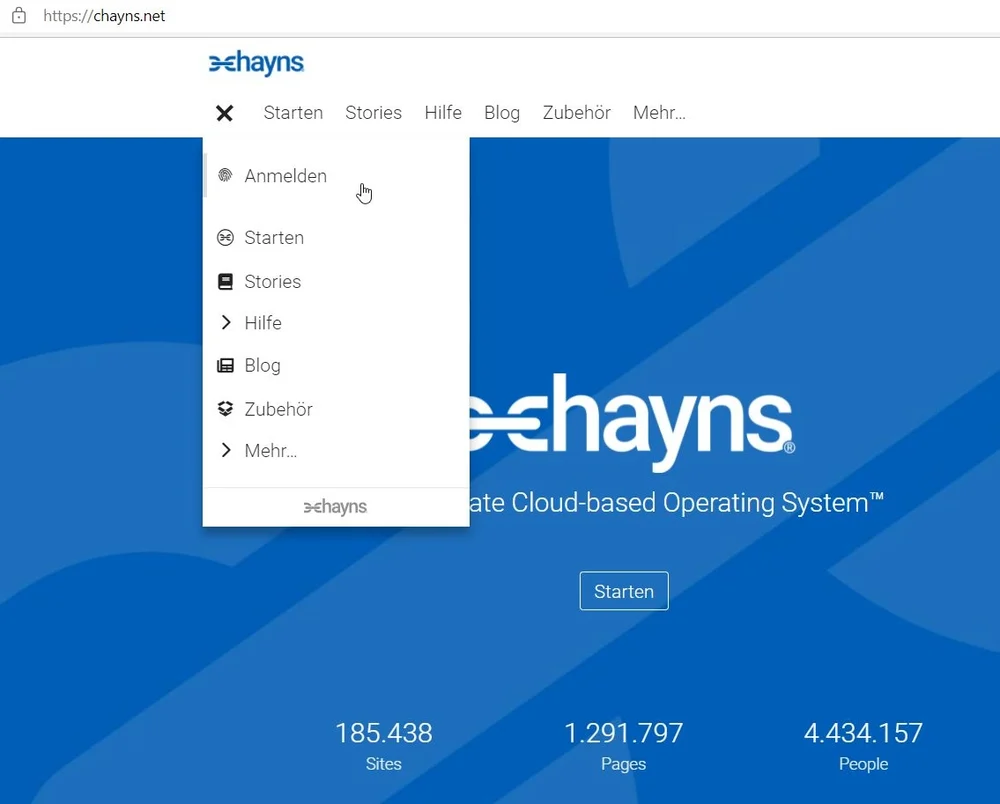Open Blog in top navigation bar

point(502,113)
